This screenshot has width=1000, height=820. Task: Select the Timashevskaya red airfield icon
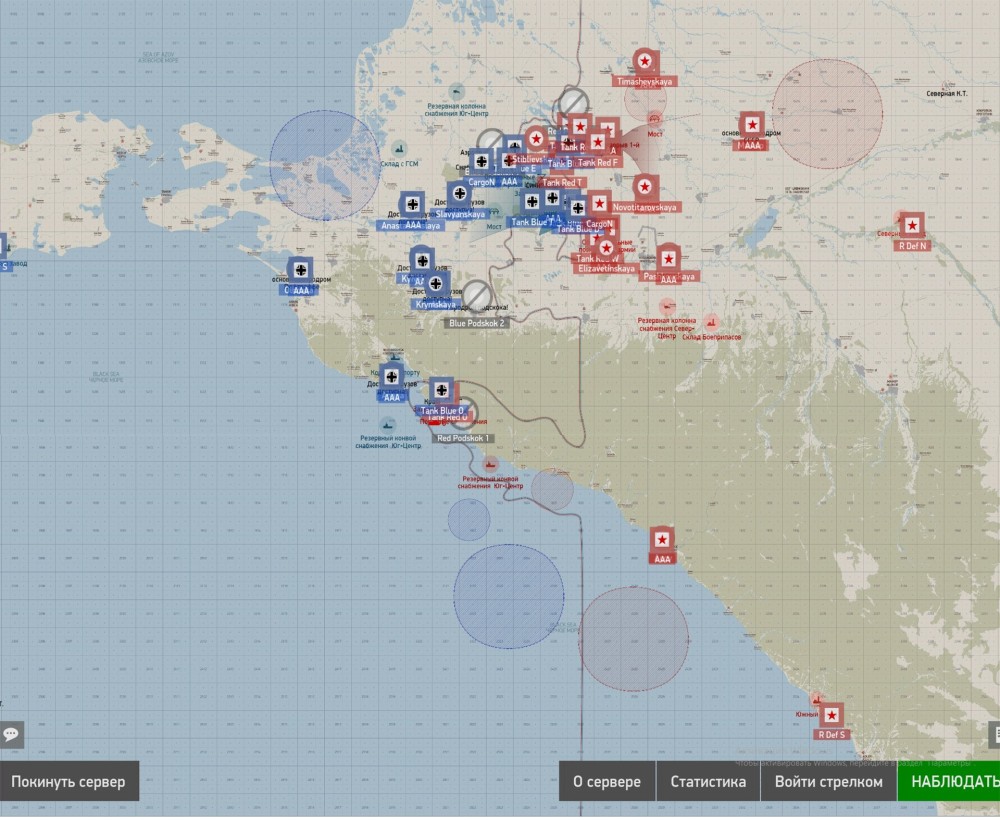pyautogui.click(x=645, y=62)
